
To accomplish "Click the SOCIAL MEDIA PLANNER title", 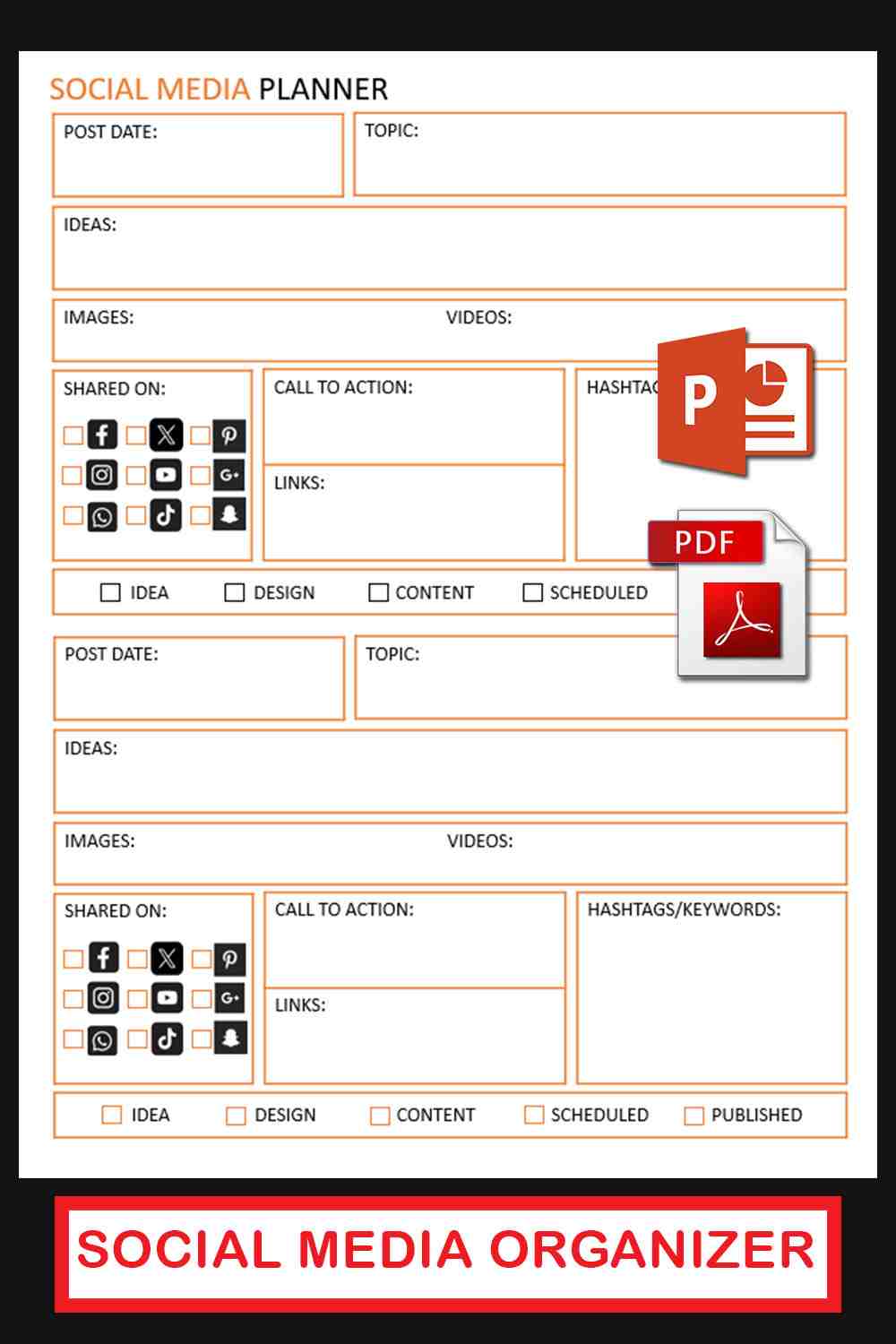I will [x=219, y=89].
